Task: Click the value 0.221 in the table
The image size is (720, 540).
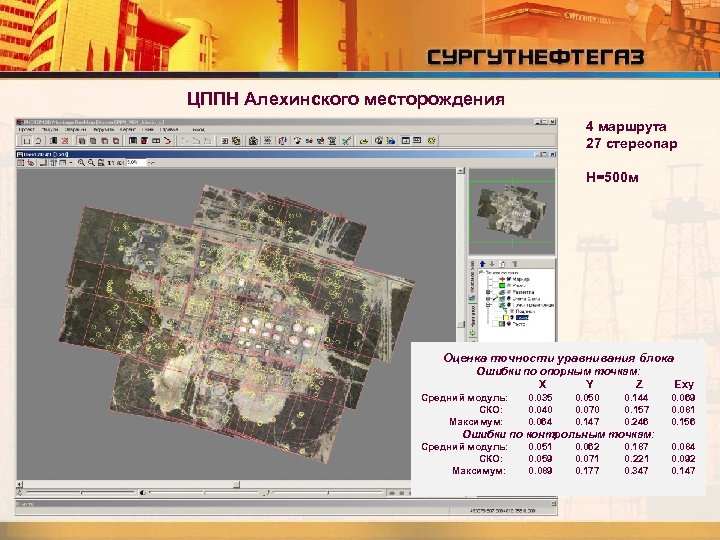Action: tap(636, 459)
